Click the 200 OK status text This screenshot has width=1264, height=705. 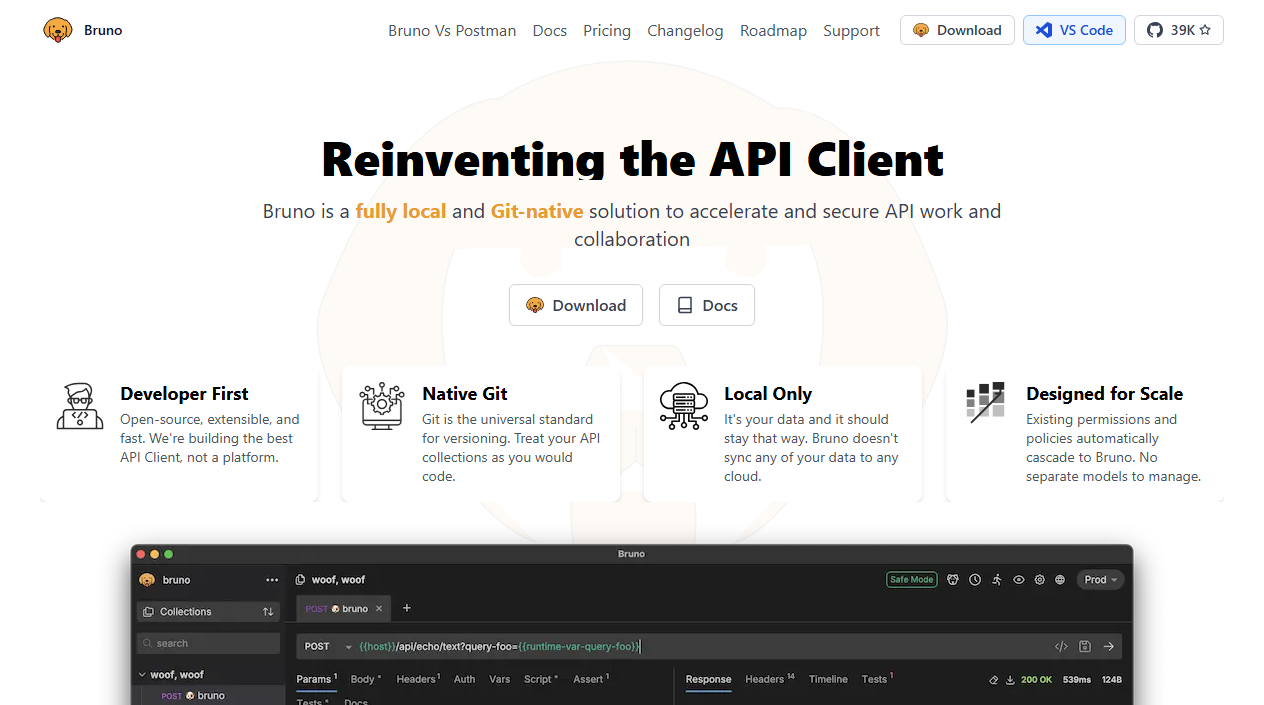1036,680
